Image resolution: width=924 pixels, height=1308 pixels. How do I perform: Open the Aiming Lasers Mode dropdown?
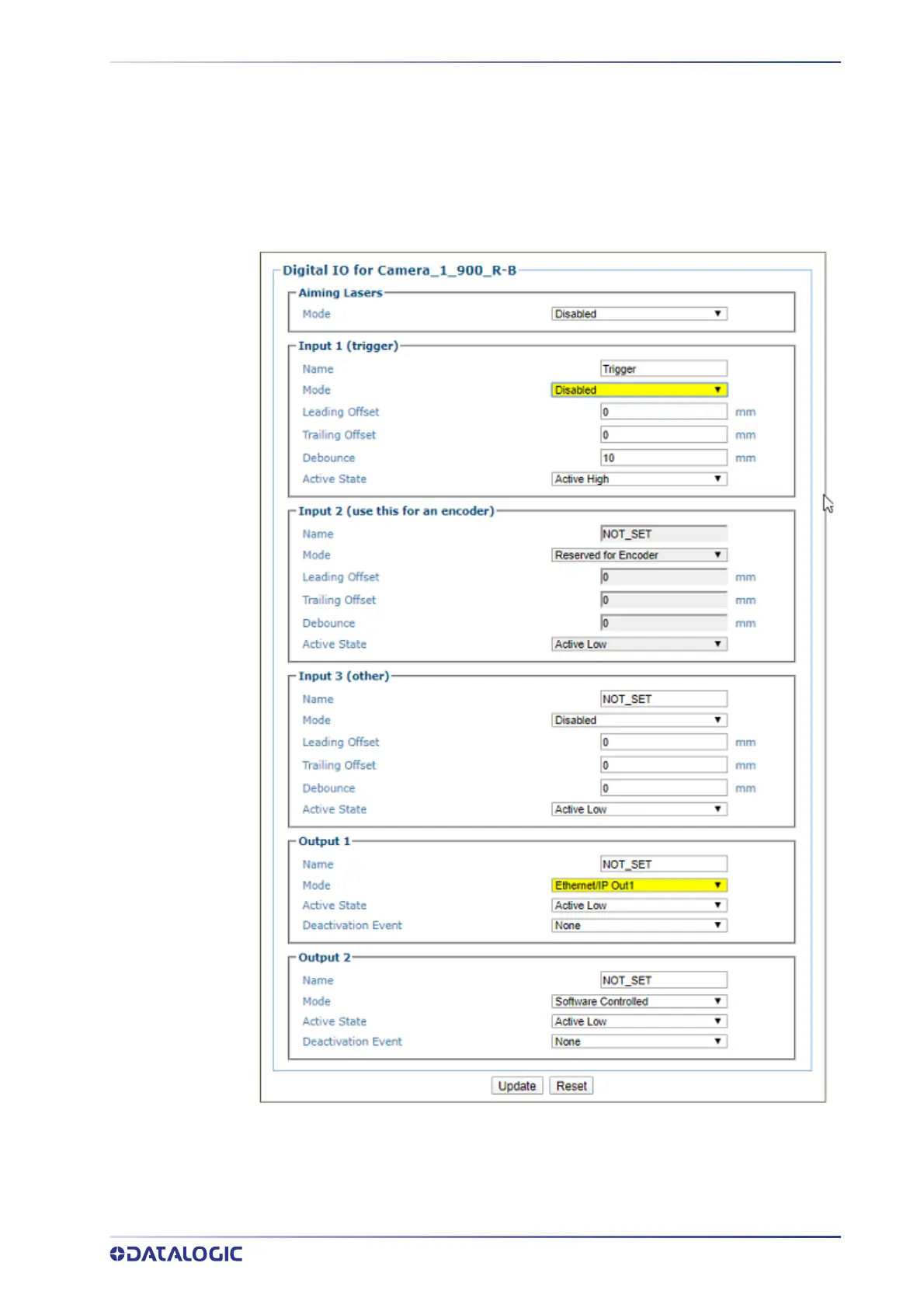coord(639,314)
